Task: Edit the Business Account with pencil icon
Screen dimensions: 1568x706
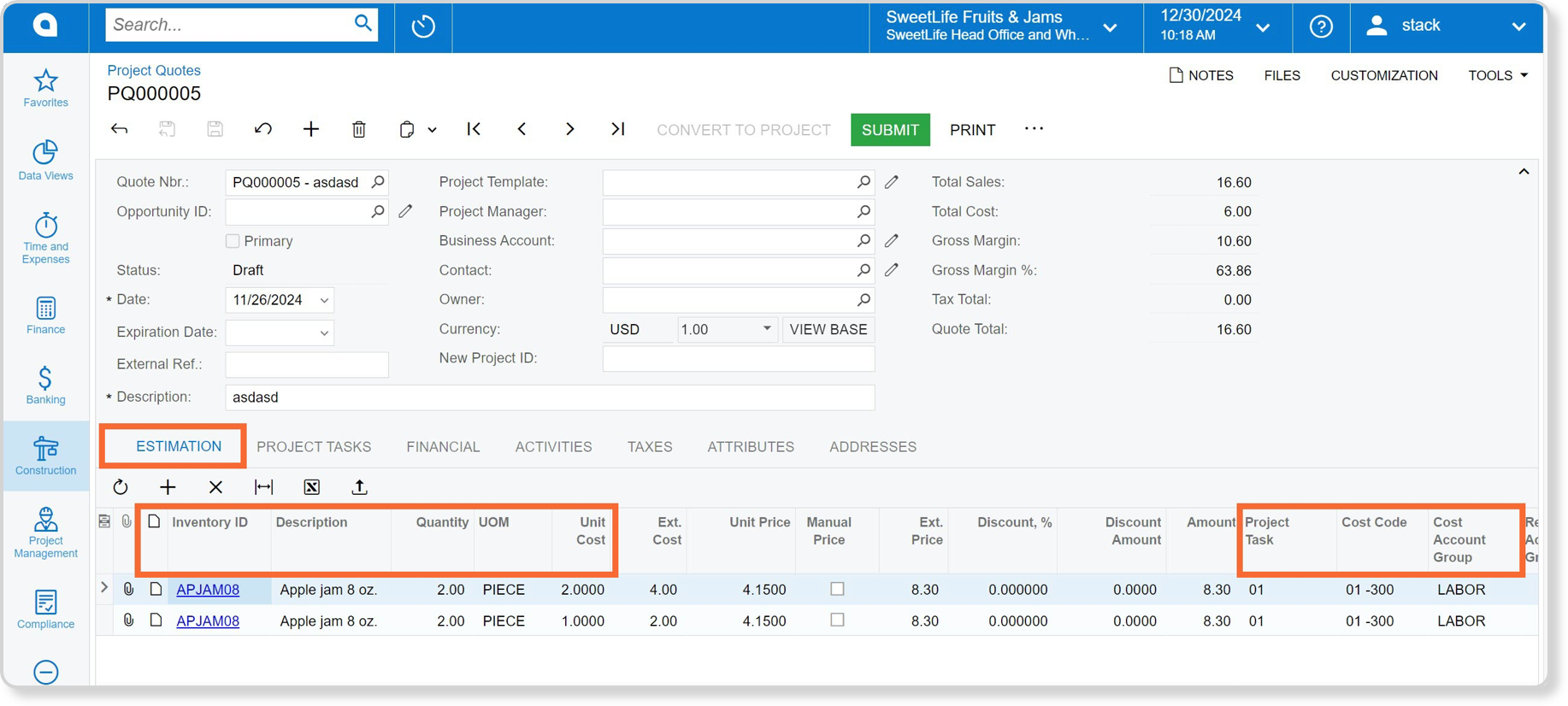Action: pos(892,241)
